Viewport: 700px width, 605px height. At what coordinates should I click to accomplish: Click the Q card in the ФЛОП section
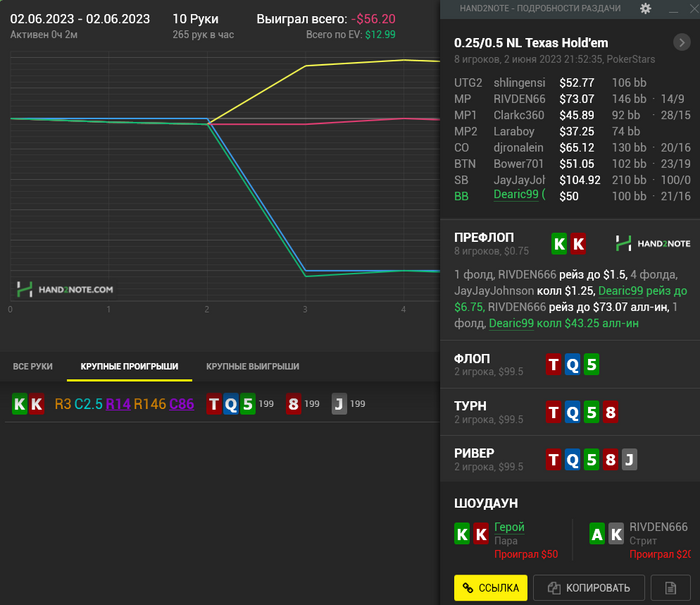click(572, 364)
